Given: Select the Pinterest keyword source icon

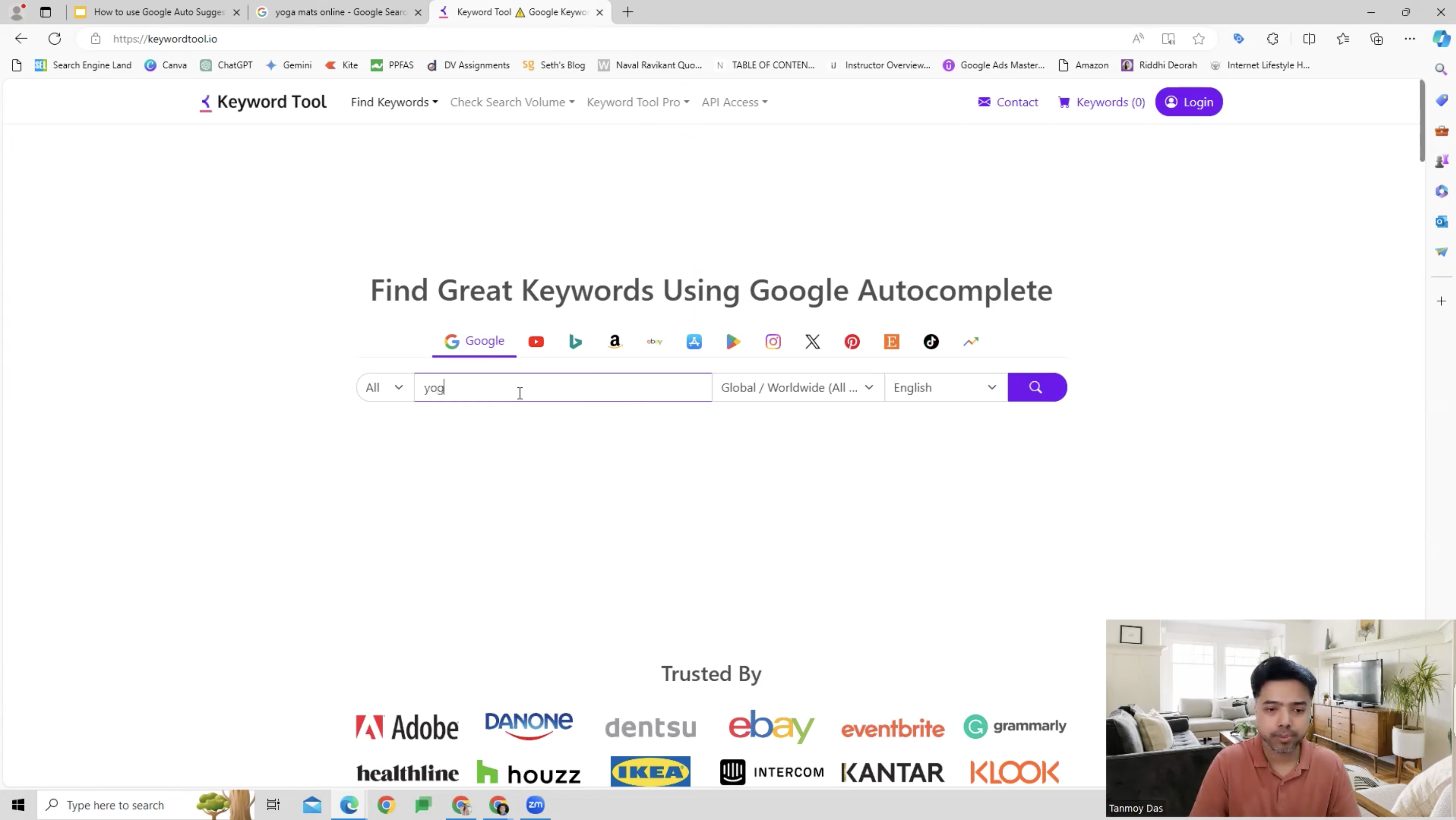Looking at the screenshot, I should pyautogui.click(x=852, y=342).
